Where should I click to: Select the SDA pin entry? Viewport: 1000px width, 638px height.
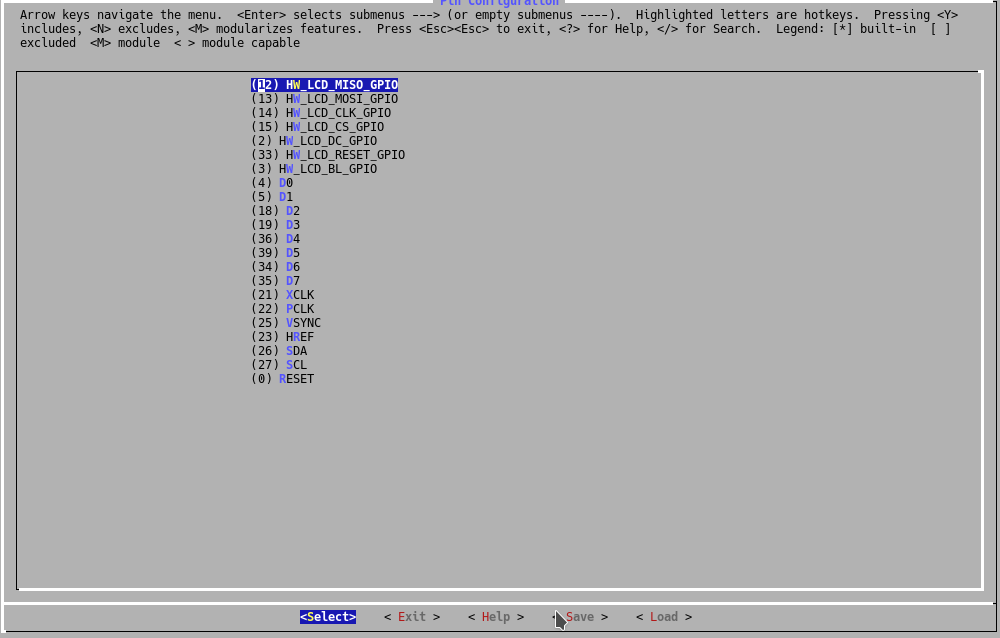point(284,351)
